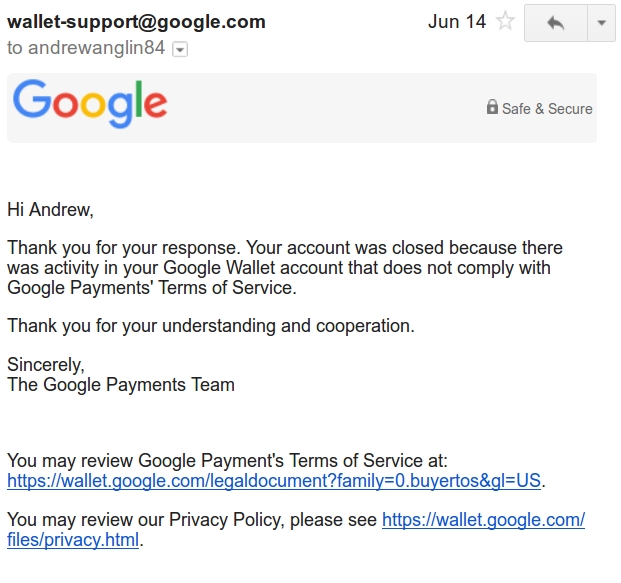
Task: Open the buyertos legal document link
Action: pyautogui.click(x=274, y=481)
